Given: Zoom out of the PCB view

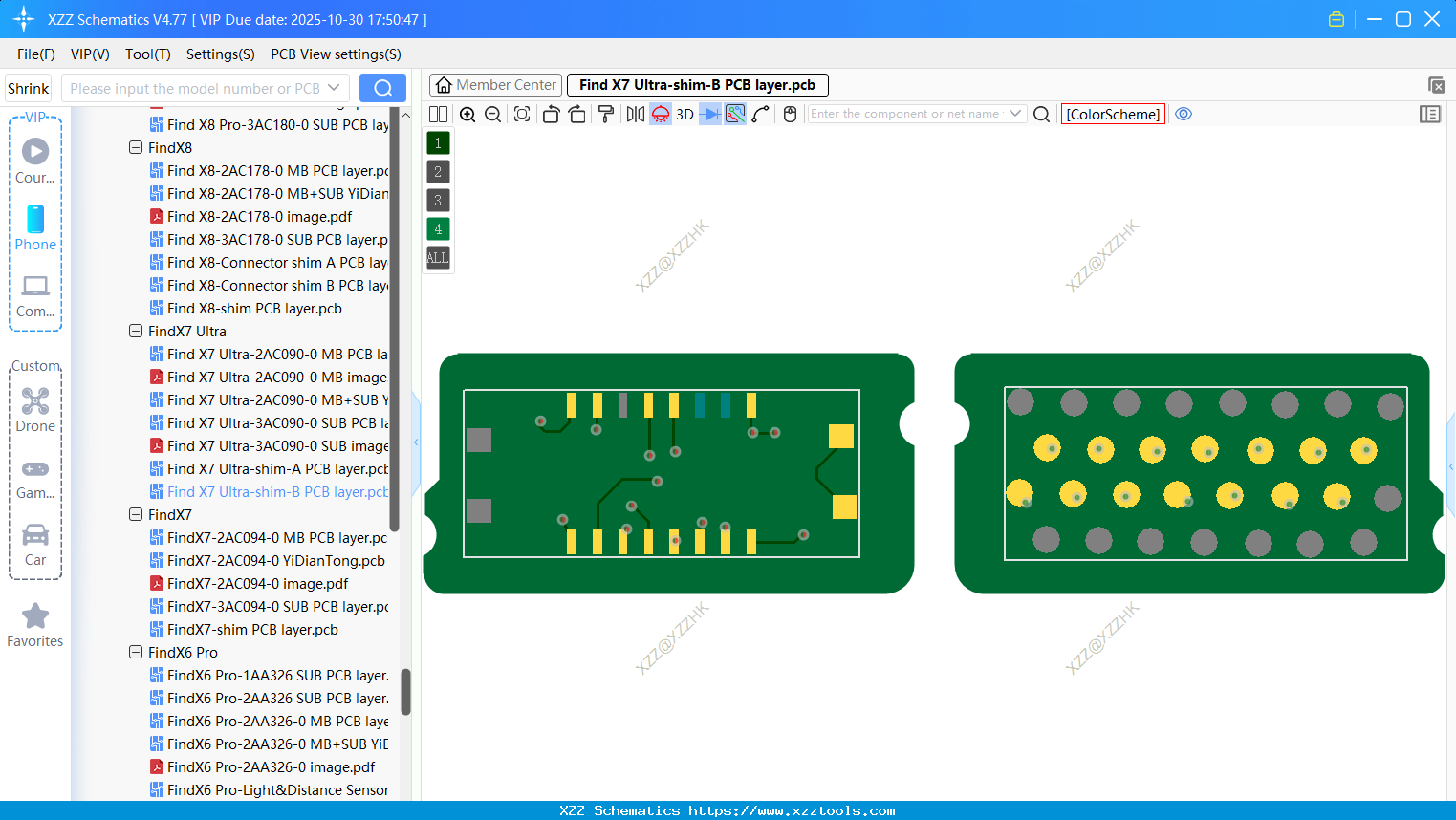Looking at the screenshot, I should [x=492, y=114].
